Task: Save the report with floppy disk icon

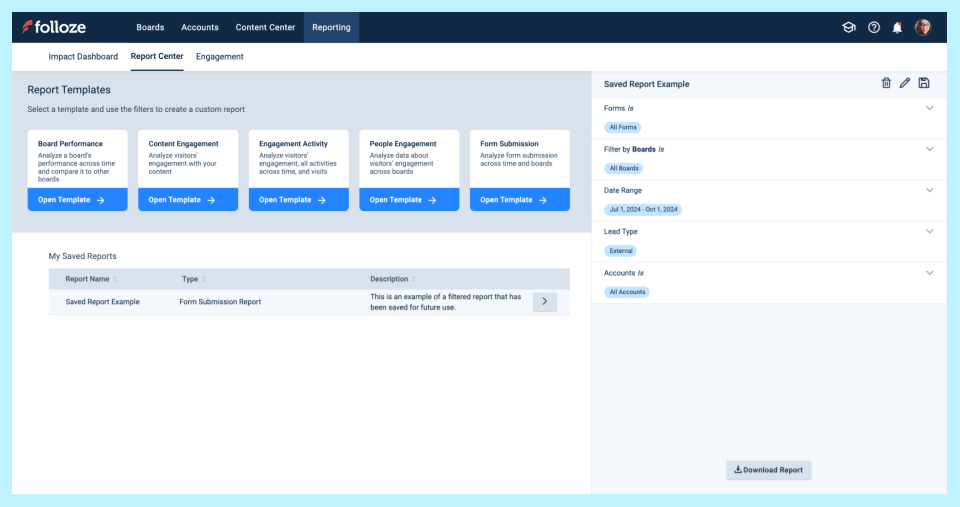Action: pos(924,83)
